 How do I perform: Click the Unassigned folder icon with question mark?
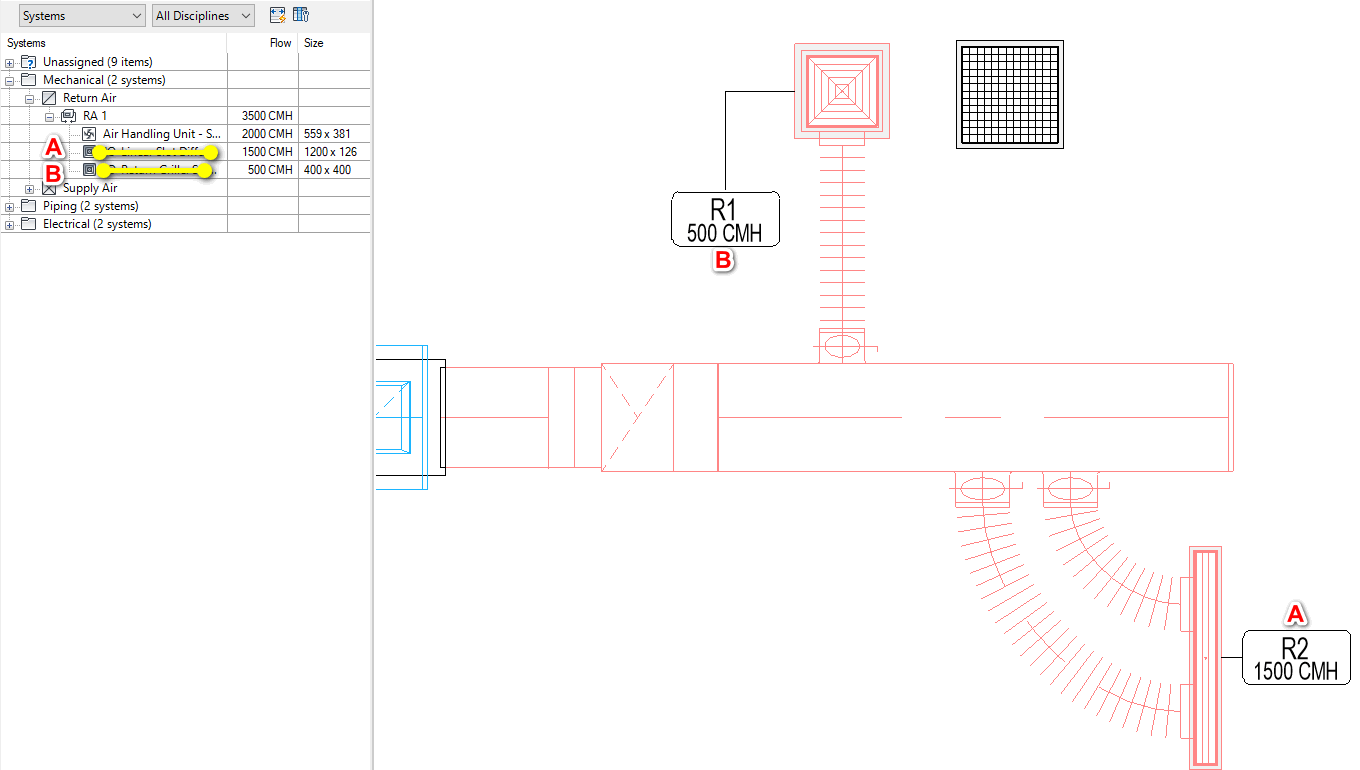29,62
